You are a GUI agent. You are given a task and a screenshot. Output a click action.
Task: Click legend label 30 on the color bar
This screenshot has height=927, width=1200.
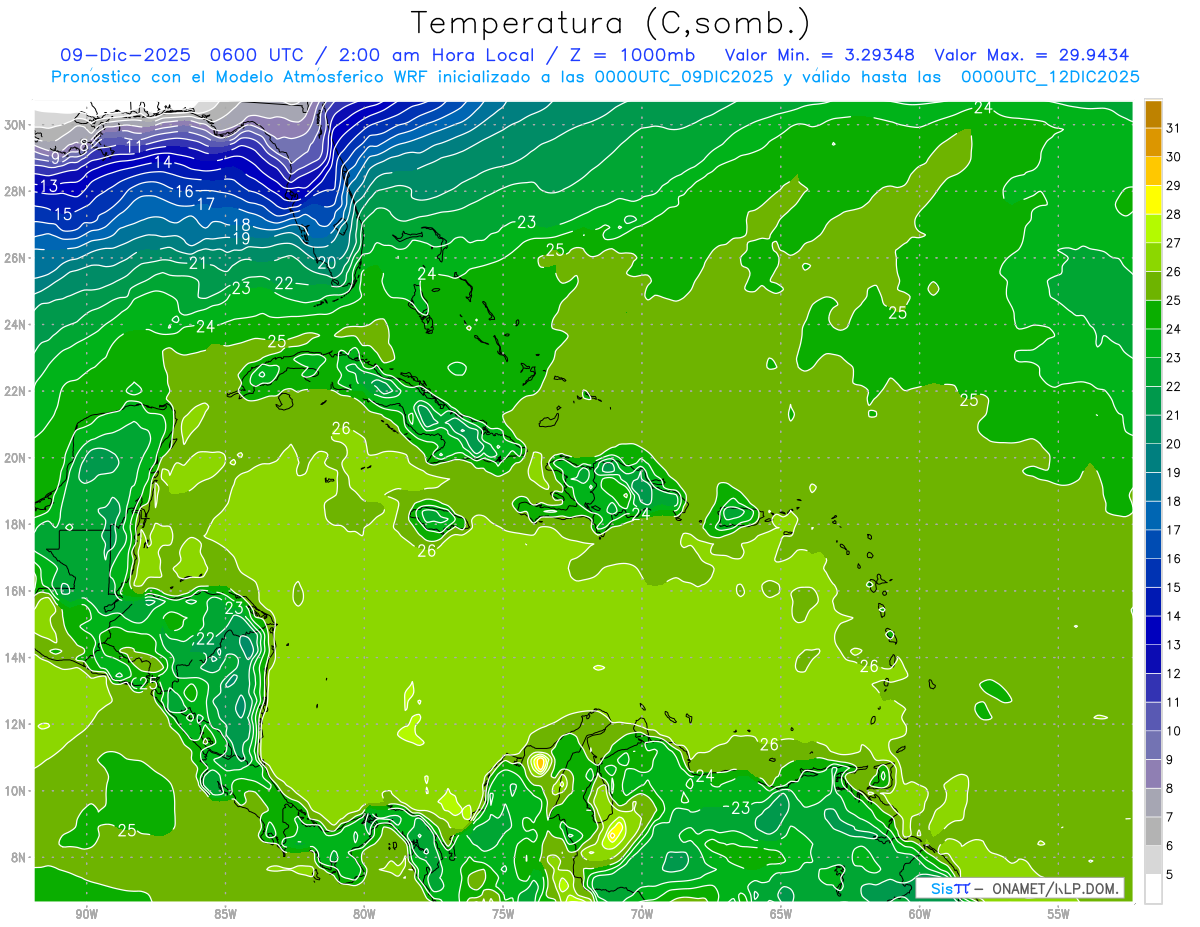[x=1174, y=156]
